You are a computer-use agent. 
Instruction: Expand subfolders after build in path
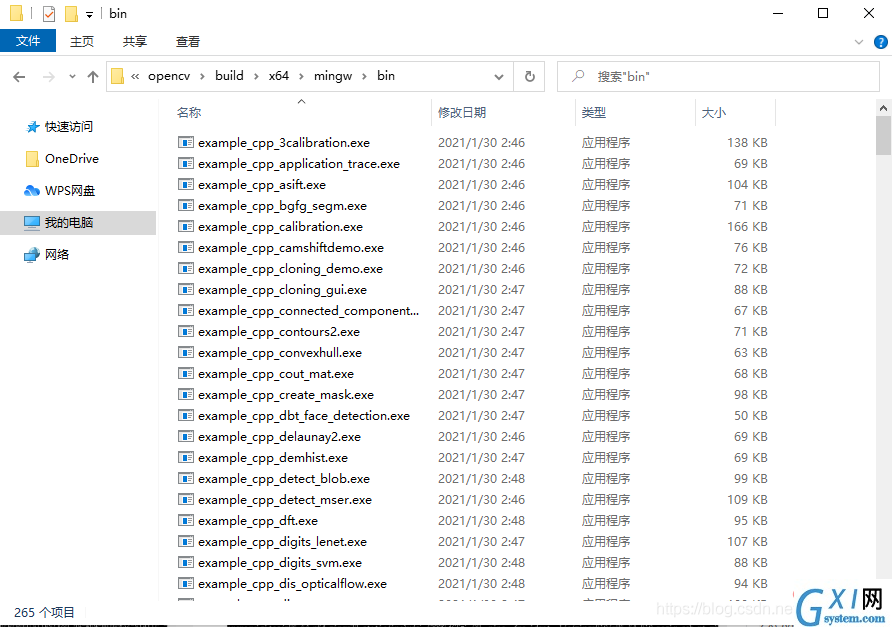tap(256, 77)
